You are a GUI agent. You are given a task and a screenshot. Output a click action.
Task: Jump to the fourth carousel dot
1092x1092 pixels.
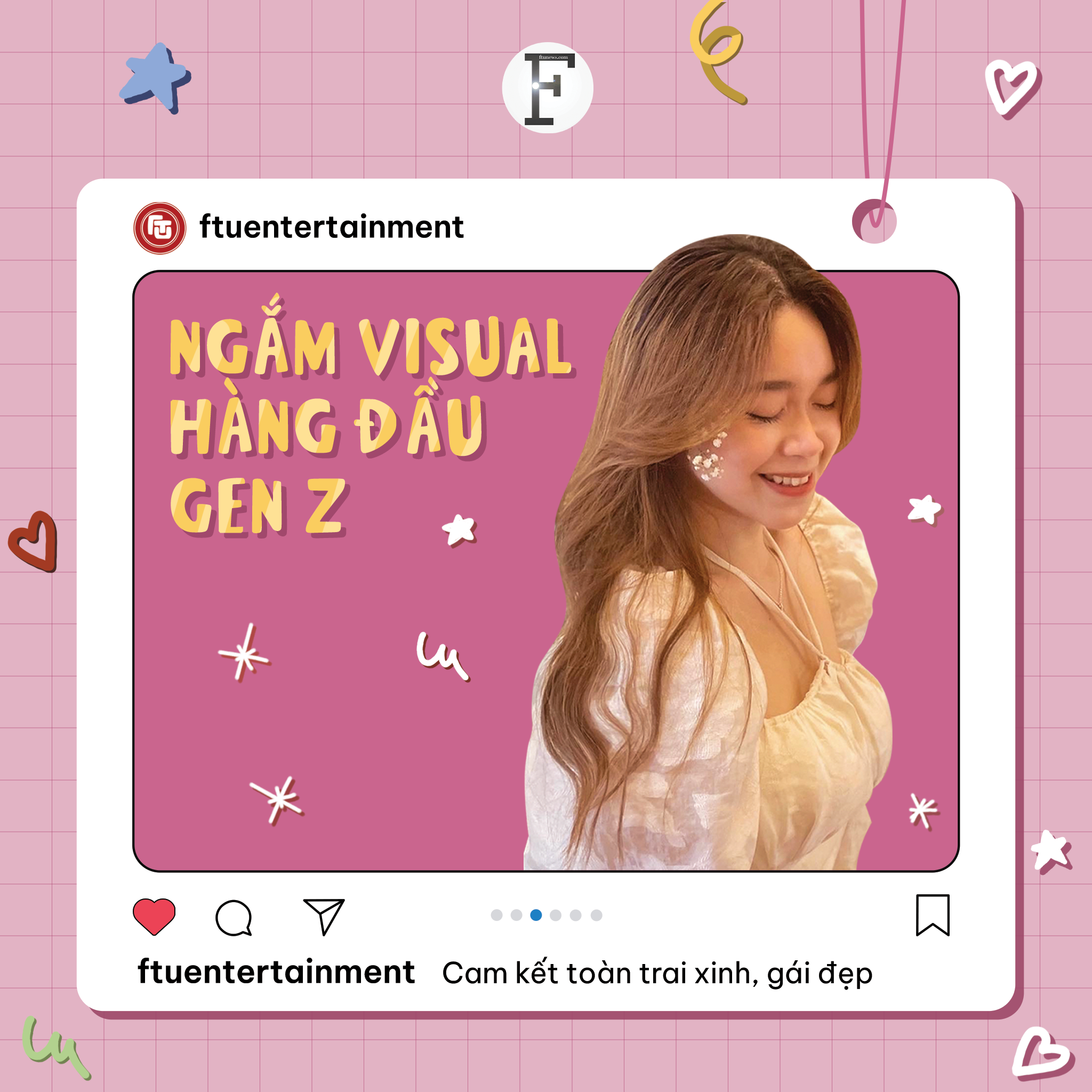click(x=556, y=915)
